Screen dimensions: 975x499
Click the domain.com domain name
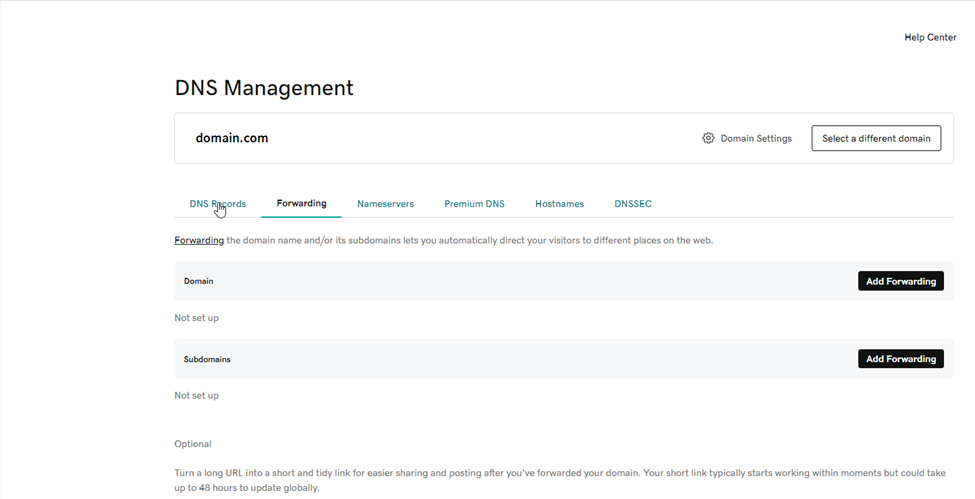pos(231,138)
